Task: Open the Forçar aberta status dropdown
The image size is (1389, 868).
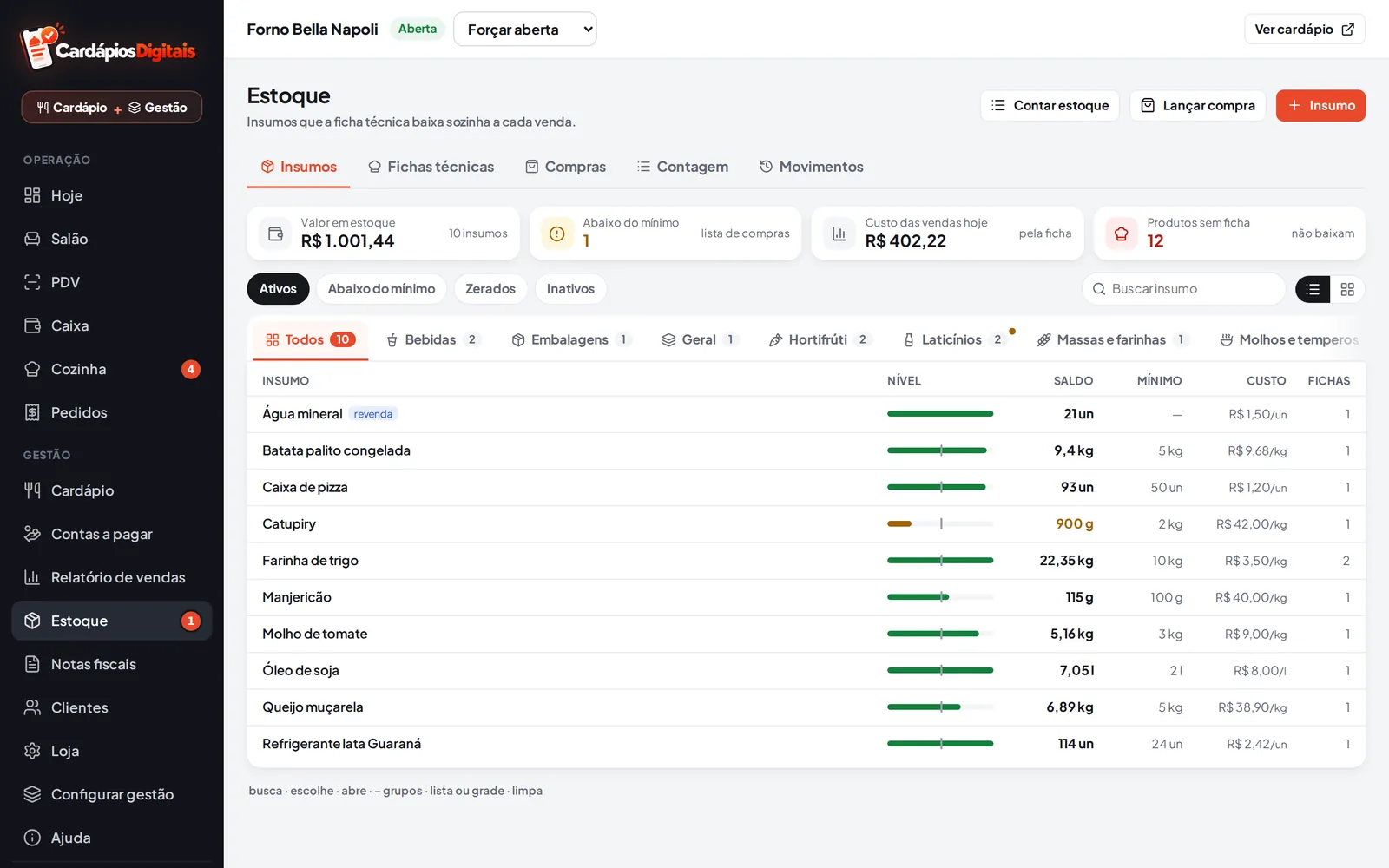Action: pos(525,30)
